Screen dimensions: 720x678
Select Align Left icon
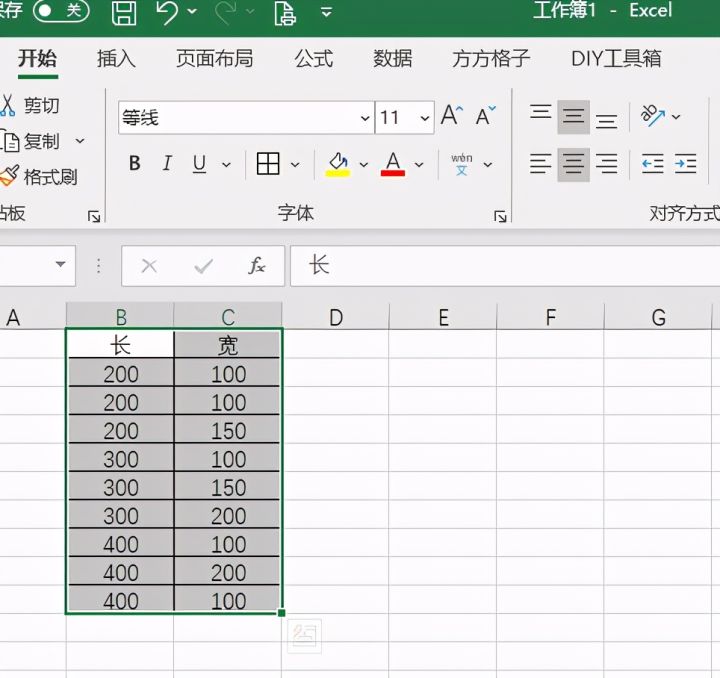click(x=540, y=164)
